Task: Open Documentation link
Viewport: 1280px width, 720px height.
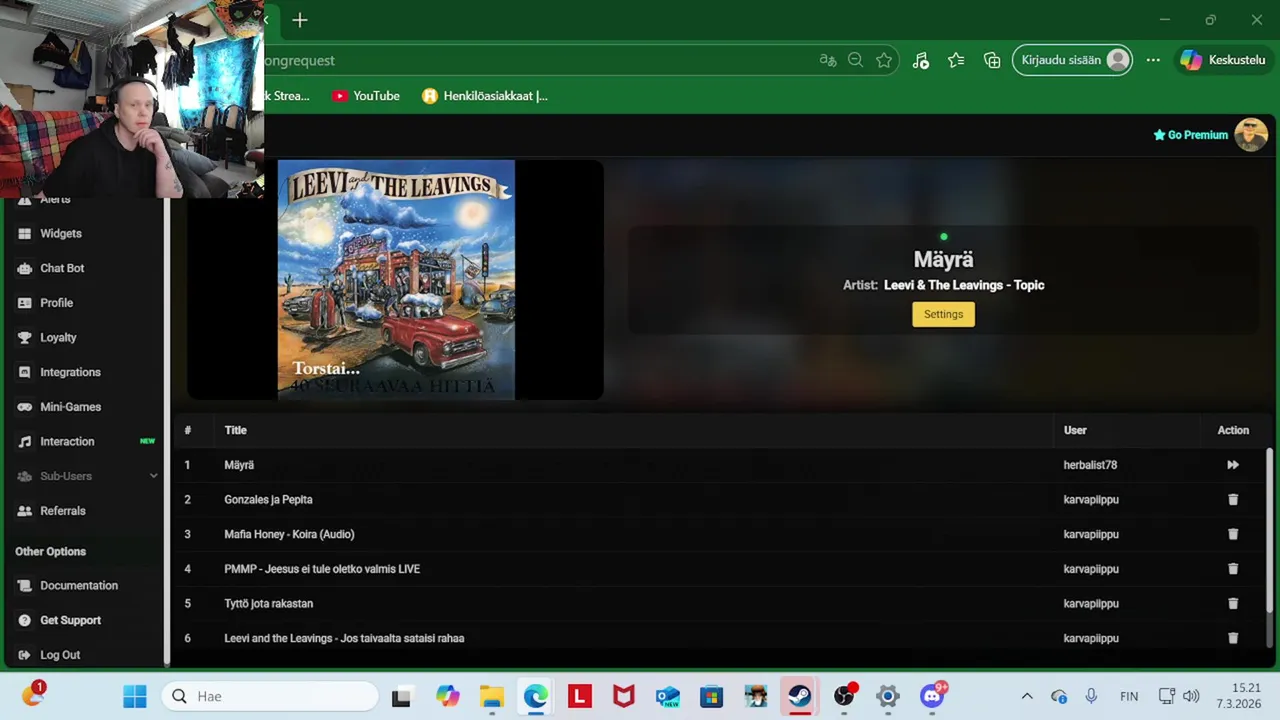Action: (78, 585)
